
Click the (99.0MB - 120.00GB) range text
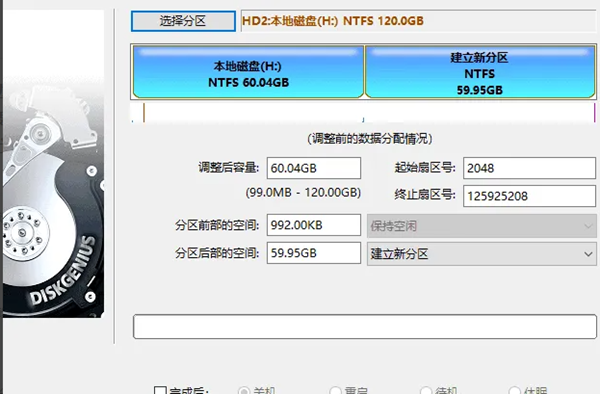tap(303, 192)
